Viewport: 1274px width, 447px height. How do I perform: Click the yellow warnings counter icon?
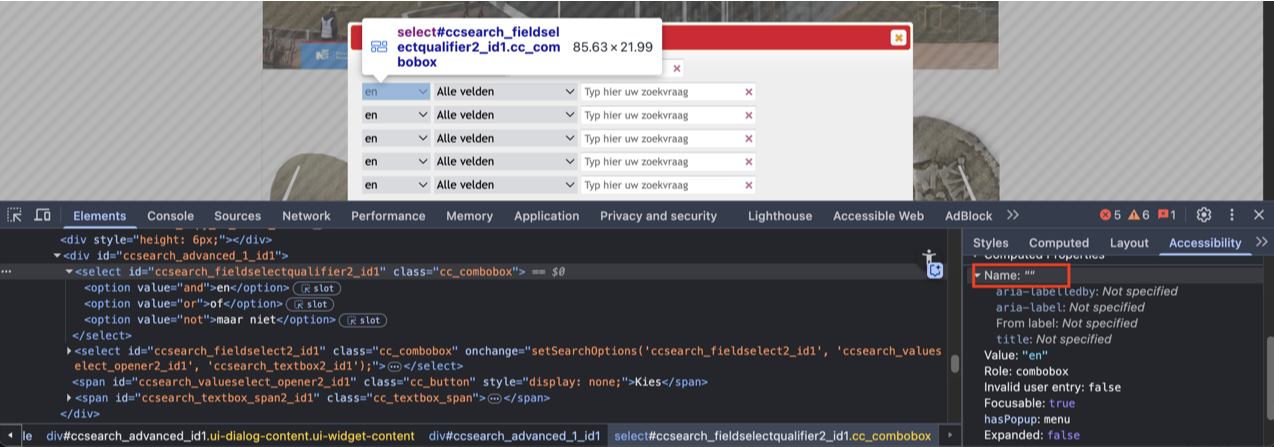click(x=1139, y=215)
